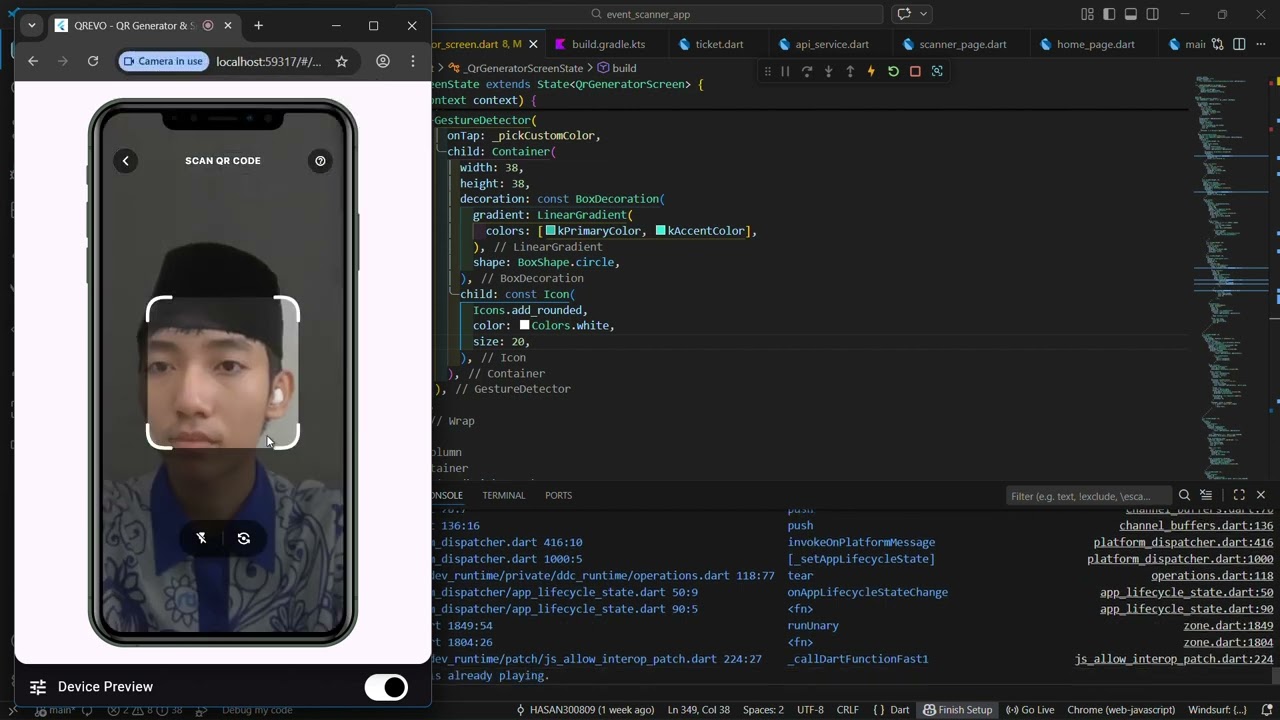
Task: Open zone.dart:1849 link in console
Action: [1228, 626]
